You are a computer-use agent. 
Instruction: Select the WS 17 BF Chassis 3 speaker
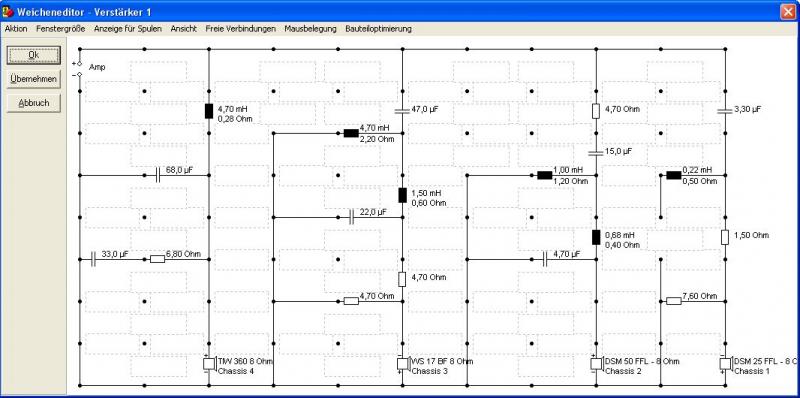click(x=403, y=363)
